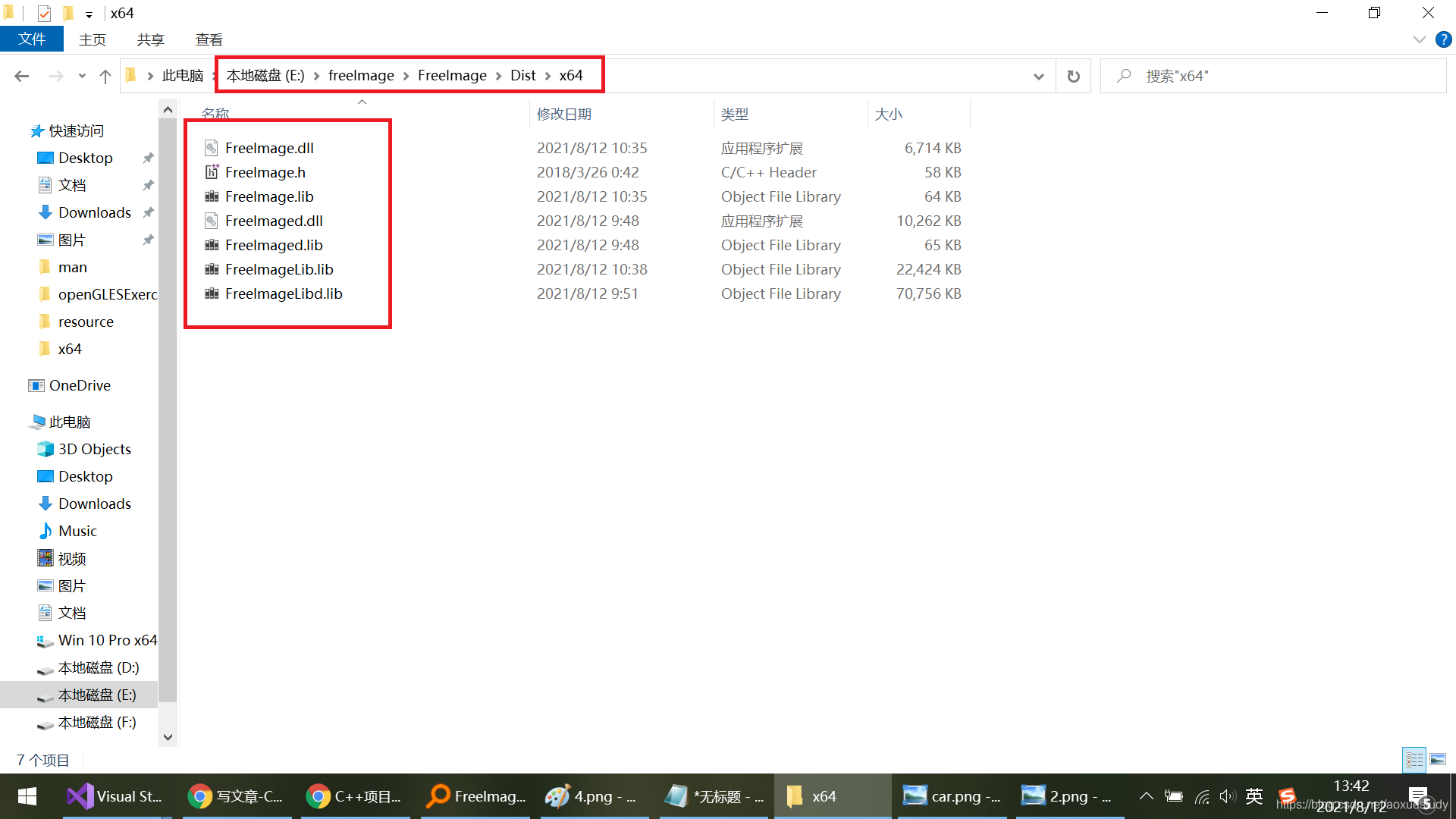Screen dimensions: 1456x819
Task: Switch to details view layout
Action: tap(1414, 759)
